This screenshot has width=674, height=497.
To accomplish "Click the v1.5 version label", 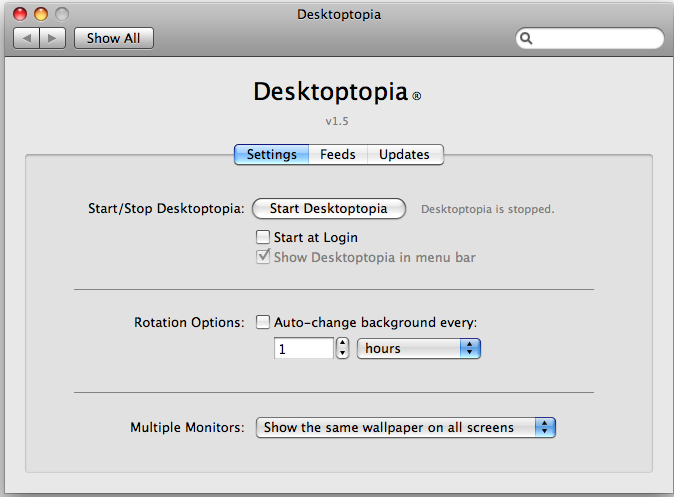I will [x=337, y=121].
